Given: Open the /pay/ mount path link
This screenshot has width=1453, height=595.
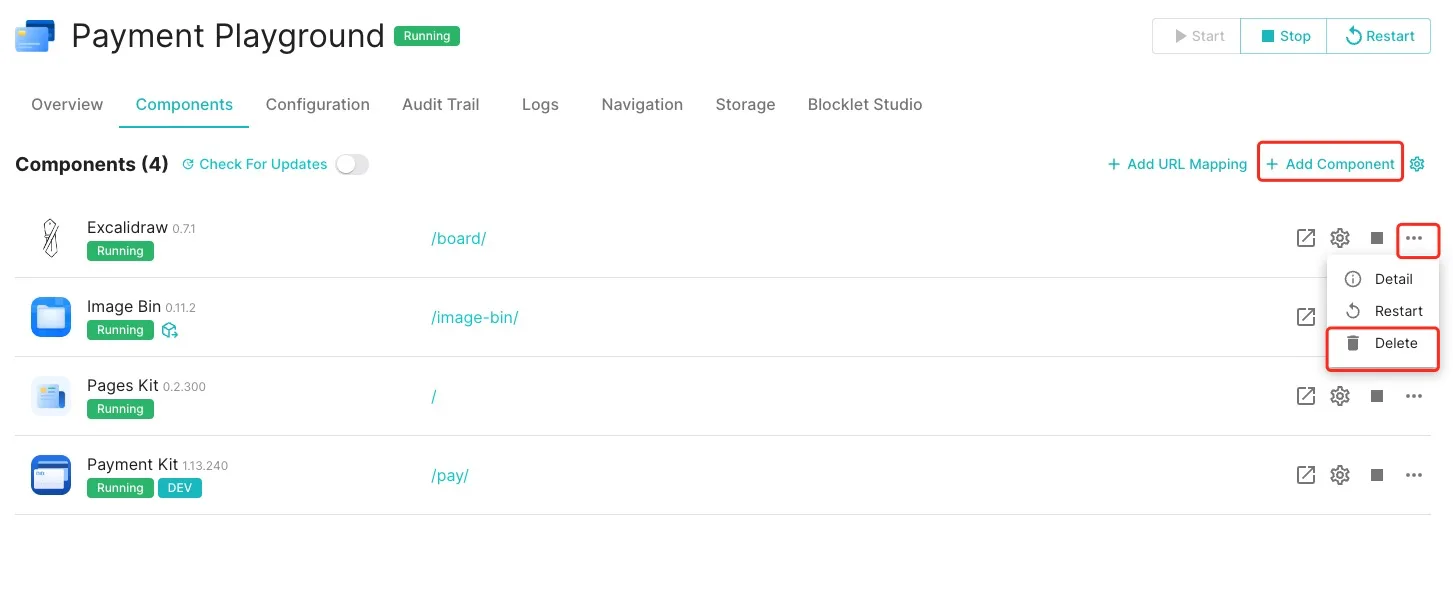Looking at the screenshot, I should tap(450, 475).
